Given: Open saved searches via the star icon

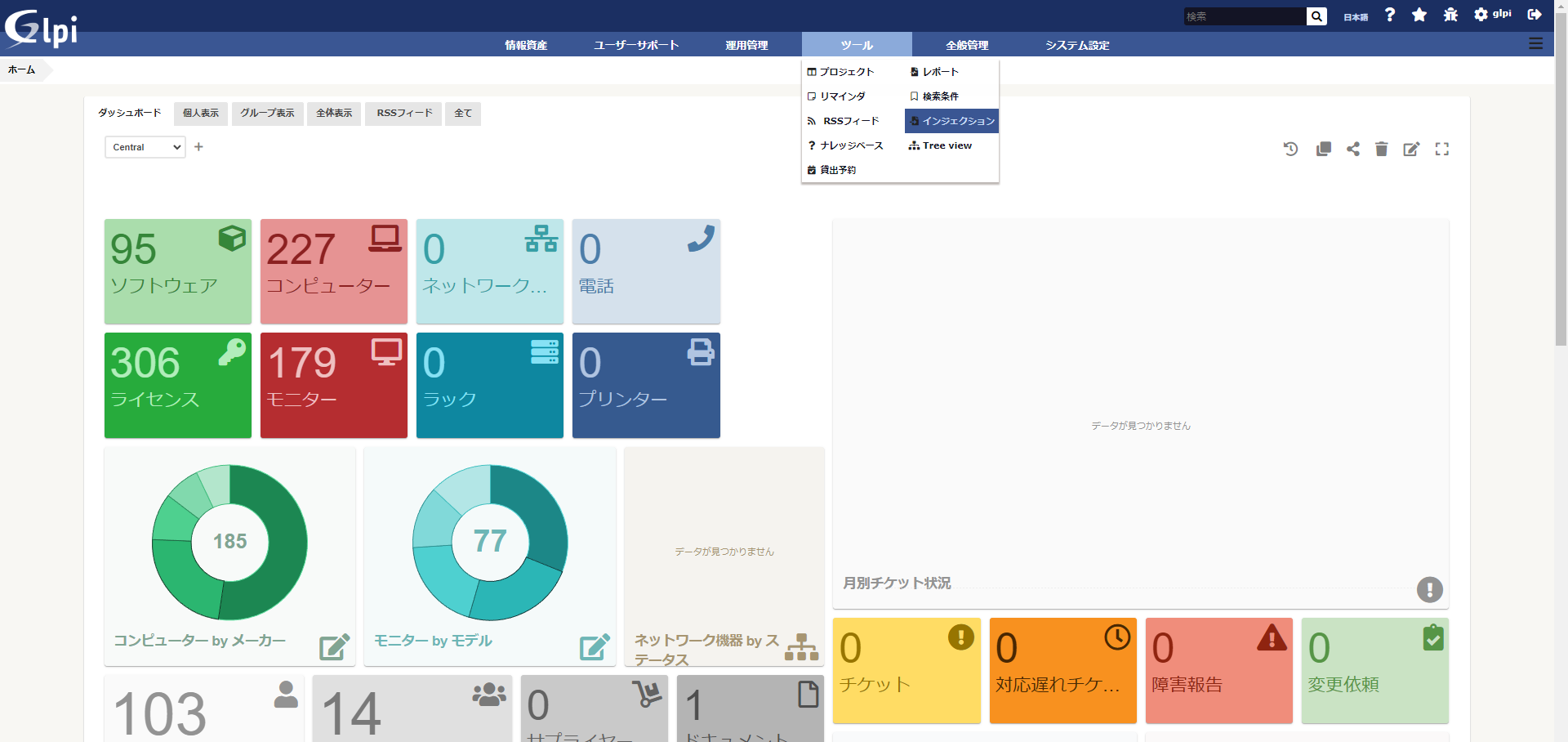Looking at the screenshot, I should [1419, 15].
